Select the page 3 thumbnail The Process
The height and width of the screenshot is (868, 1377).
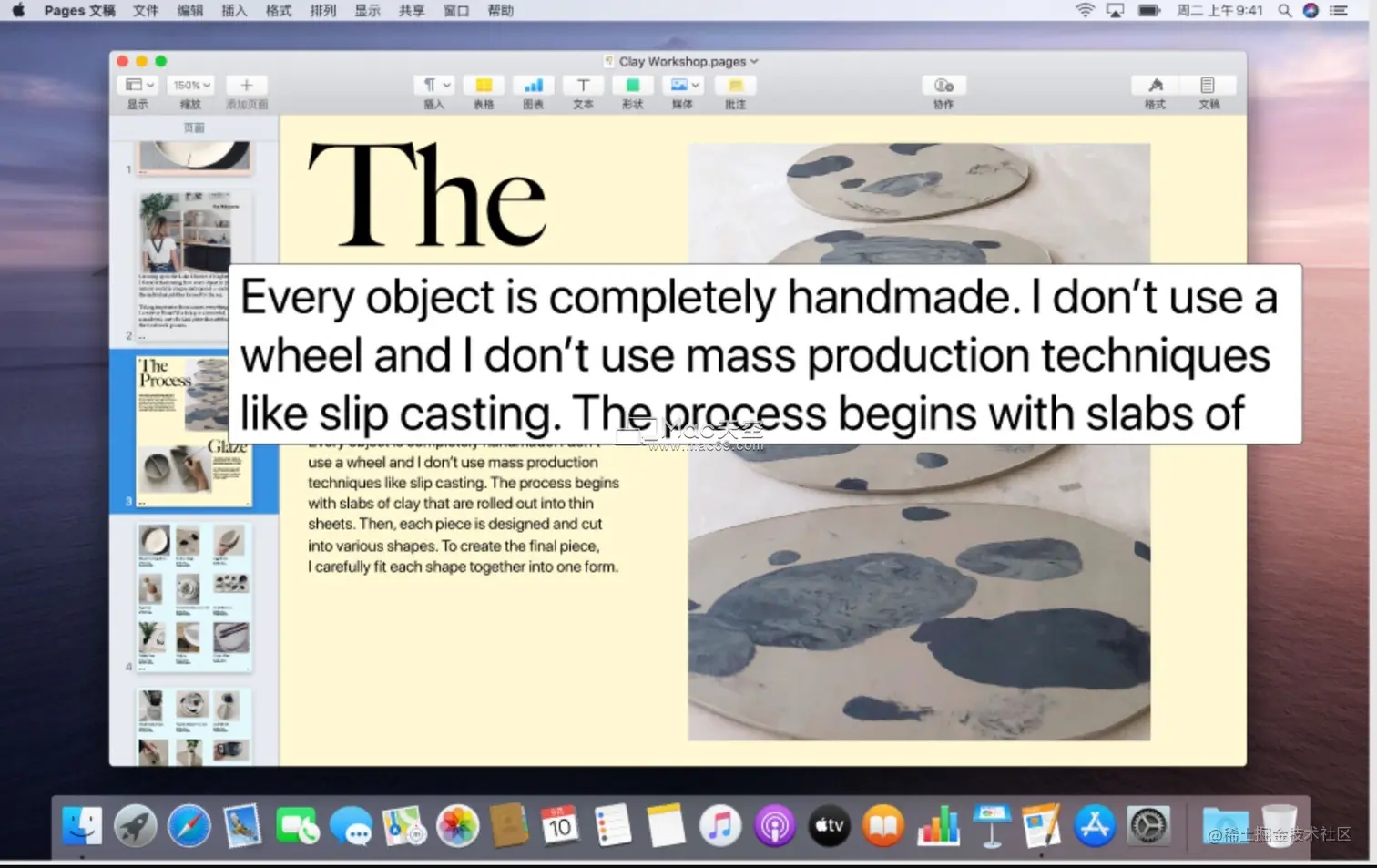click(194, 431)
